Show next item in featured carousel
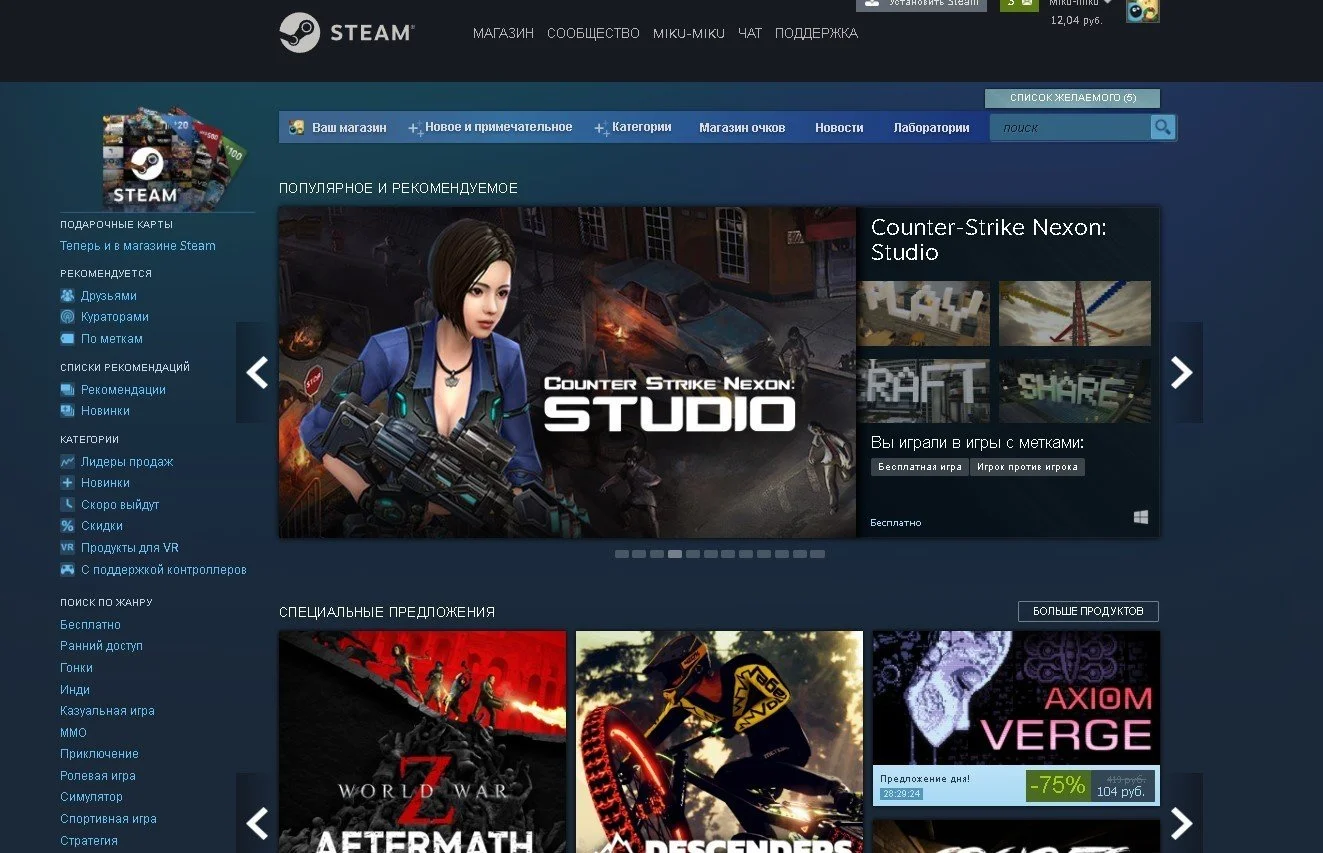 click(x=1182, y=372)
